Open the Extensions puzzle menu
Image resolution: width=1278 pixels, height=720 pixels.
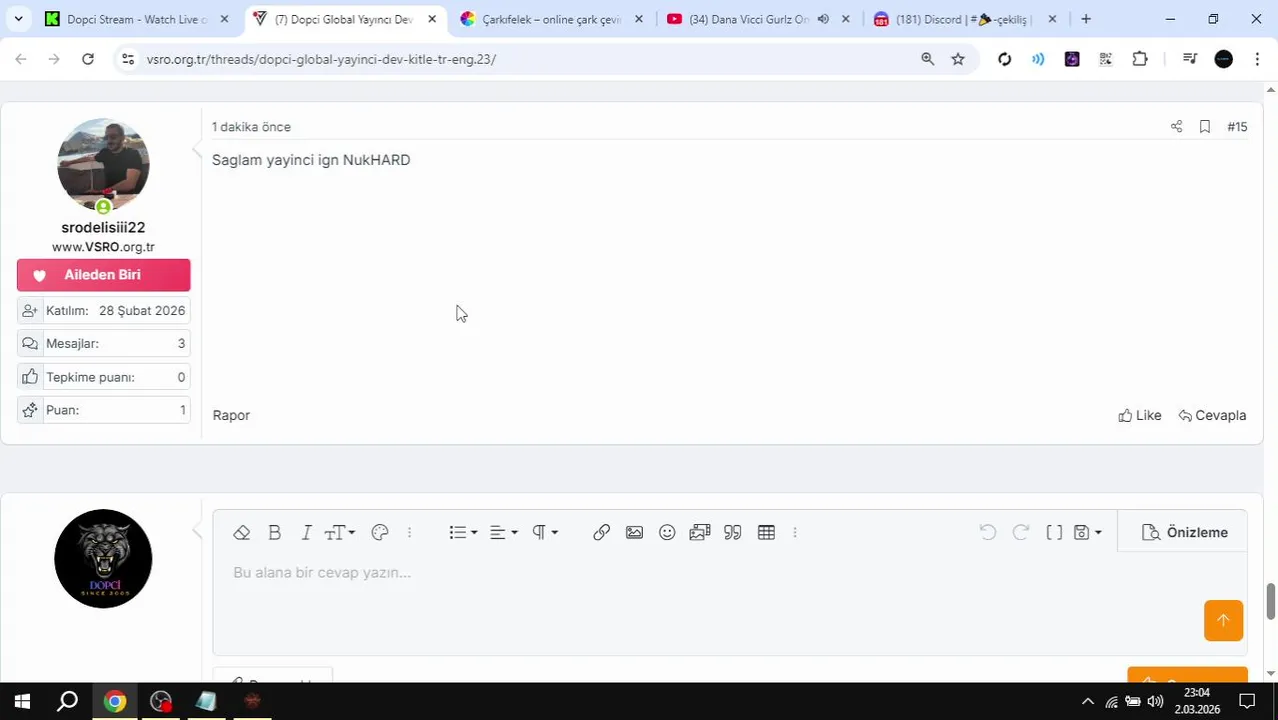coord(1140,59)
